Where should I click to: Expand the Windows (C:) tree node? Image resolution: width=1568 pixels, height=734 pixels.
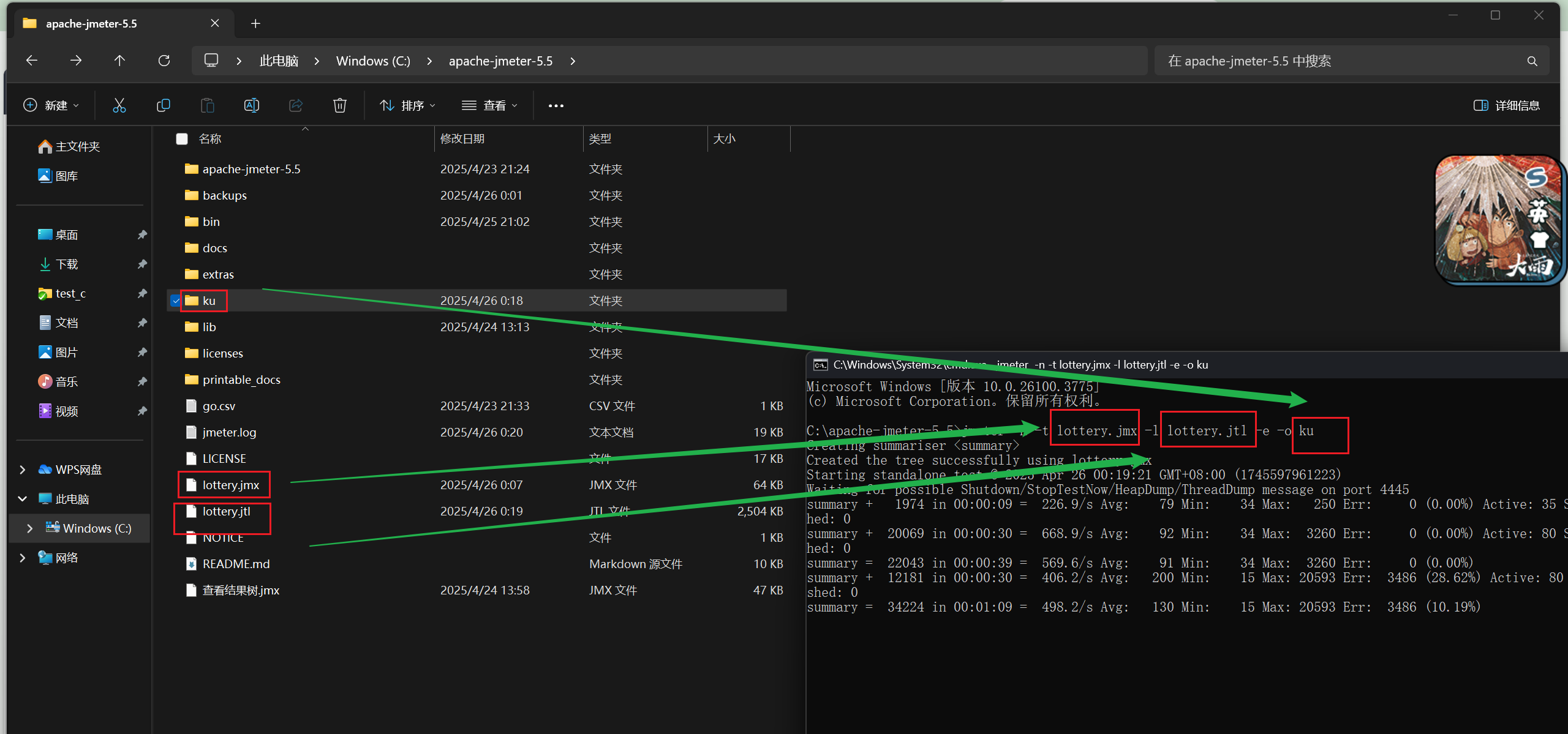tap(29, 528)
